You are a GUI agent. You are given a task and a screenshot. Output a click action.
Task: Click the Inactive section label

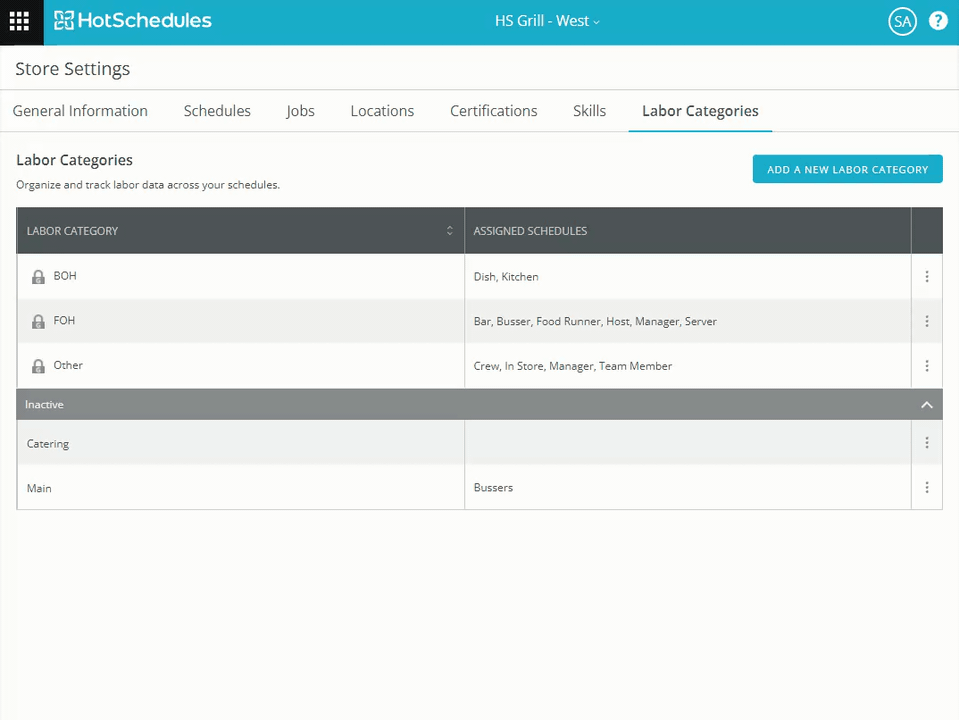point(44,404)
